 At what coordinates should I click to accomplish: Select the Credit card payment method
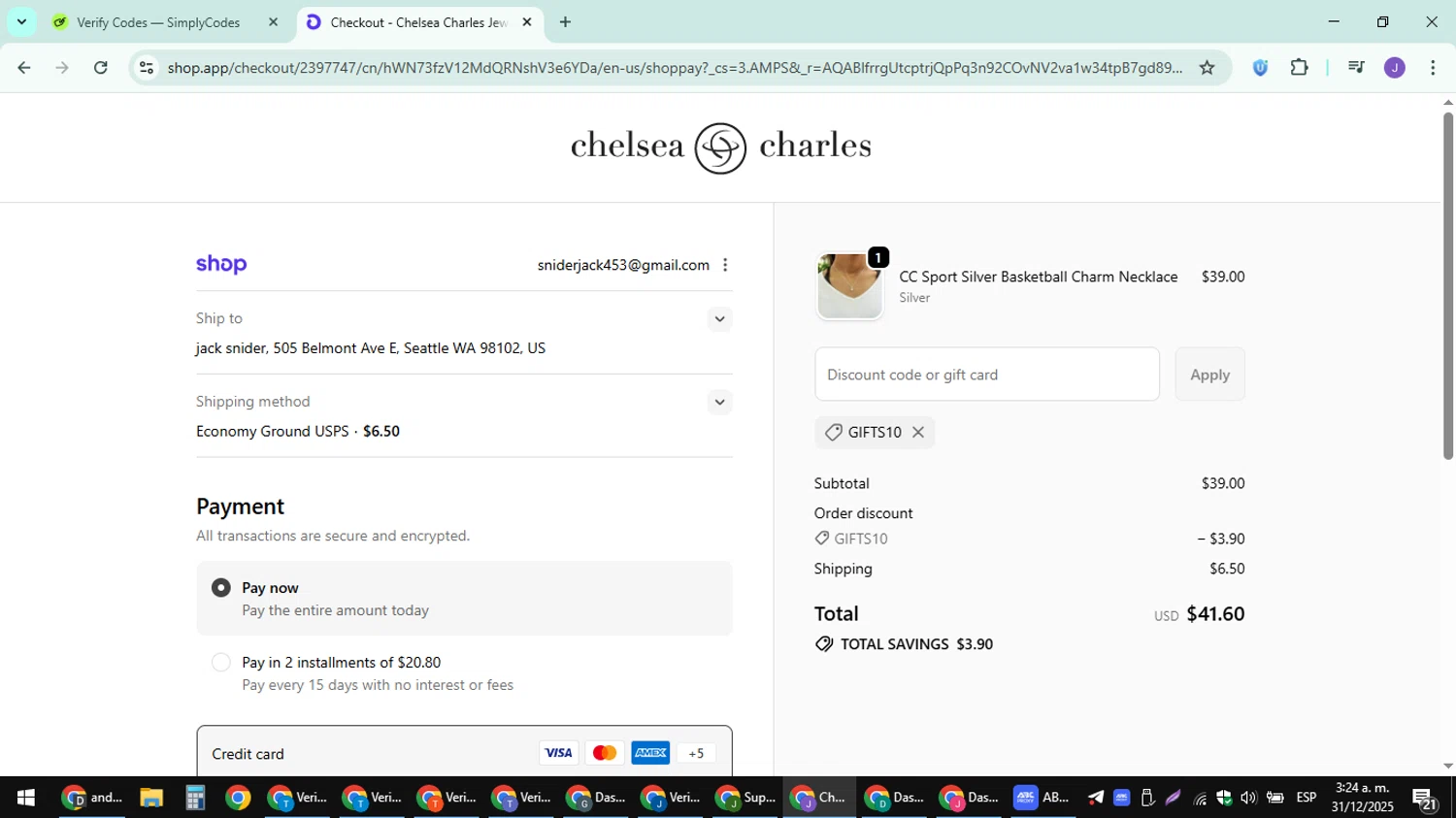464,753
